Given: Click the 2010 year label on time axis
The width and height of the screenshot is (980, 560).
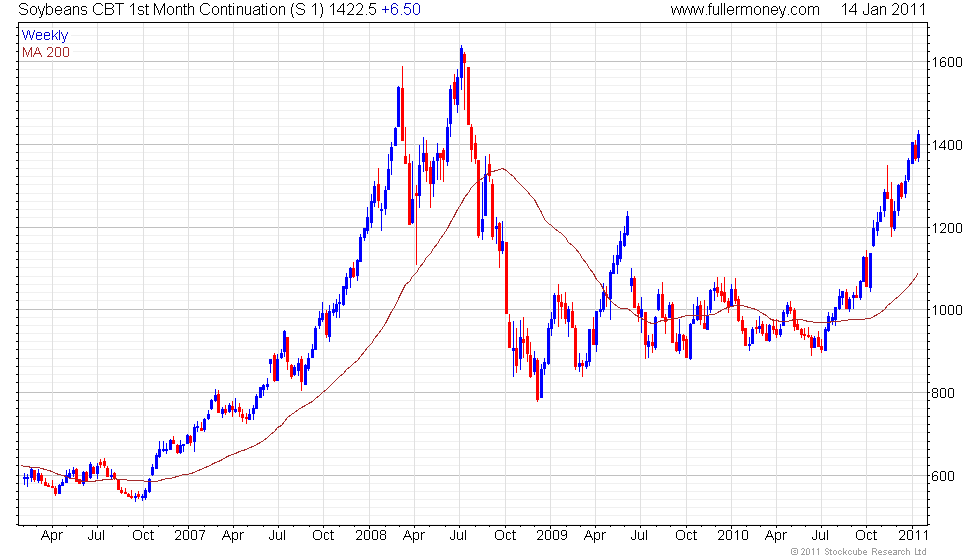Looking at the screenshot, I should click(732, 536).
